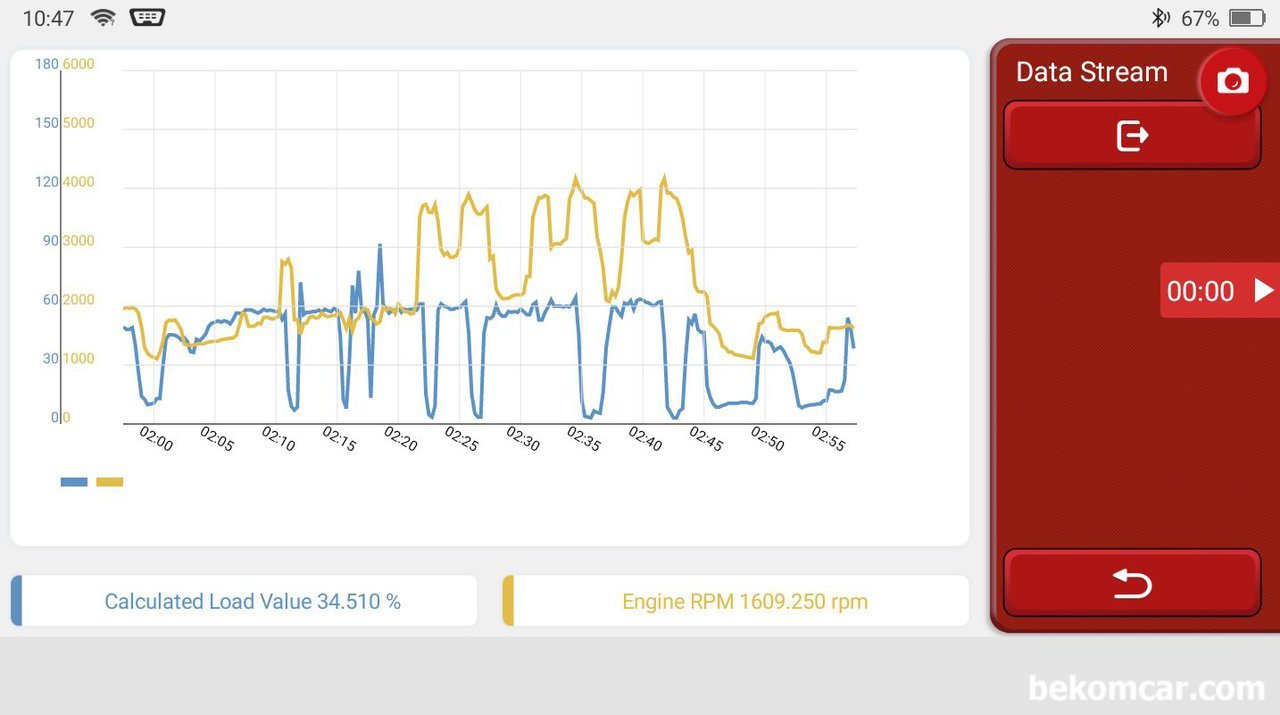Tap the 6000 RPM axis label

pyautogui.click(x=78, y=64)
